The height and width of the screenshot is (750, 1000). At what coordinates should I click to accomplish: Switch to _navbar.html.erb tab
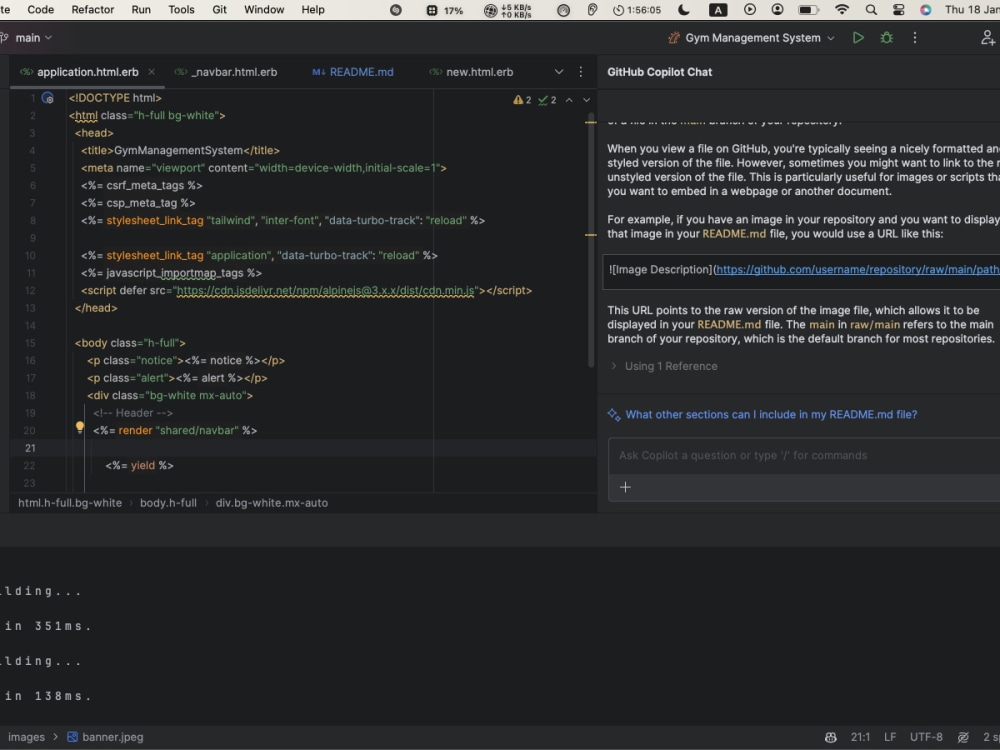click(x=226, y=72)
